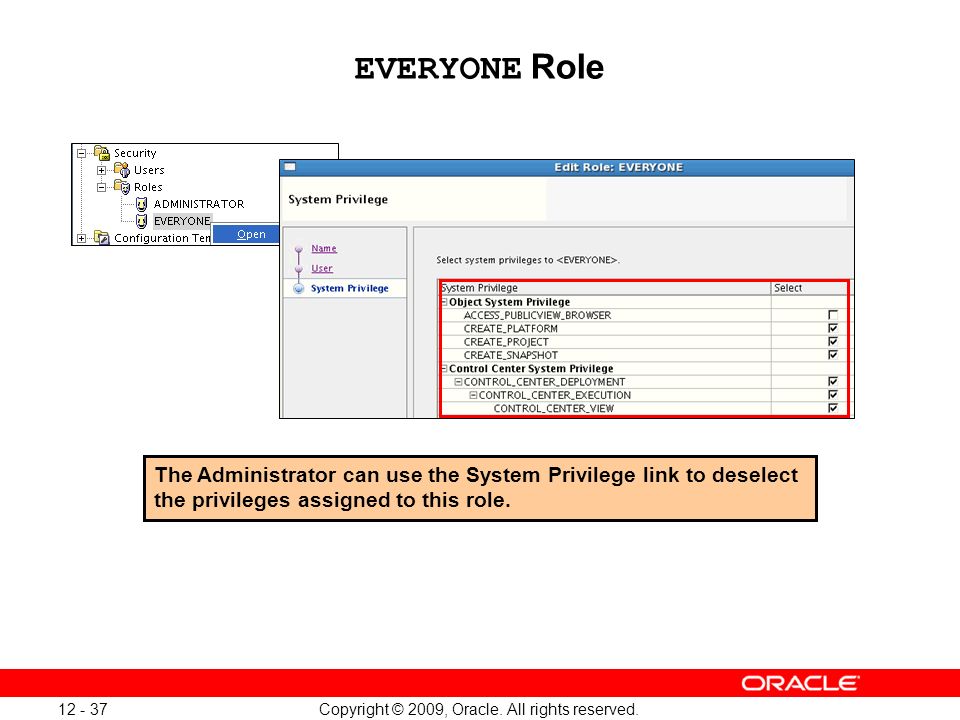Image resolution: width=960 pixels, height=720 pixels.
Task: Click the EVERYONE role mask icon
Action: pos(141,221)
